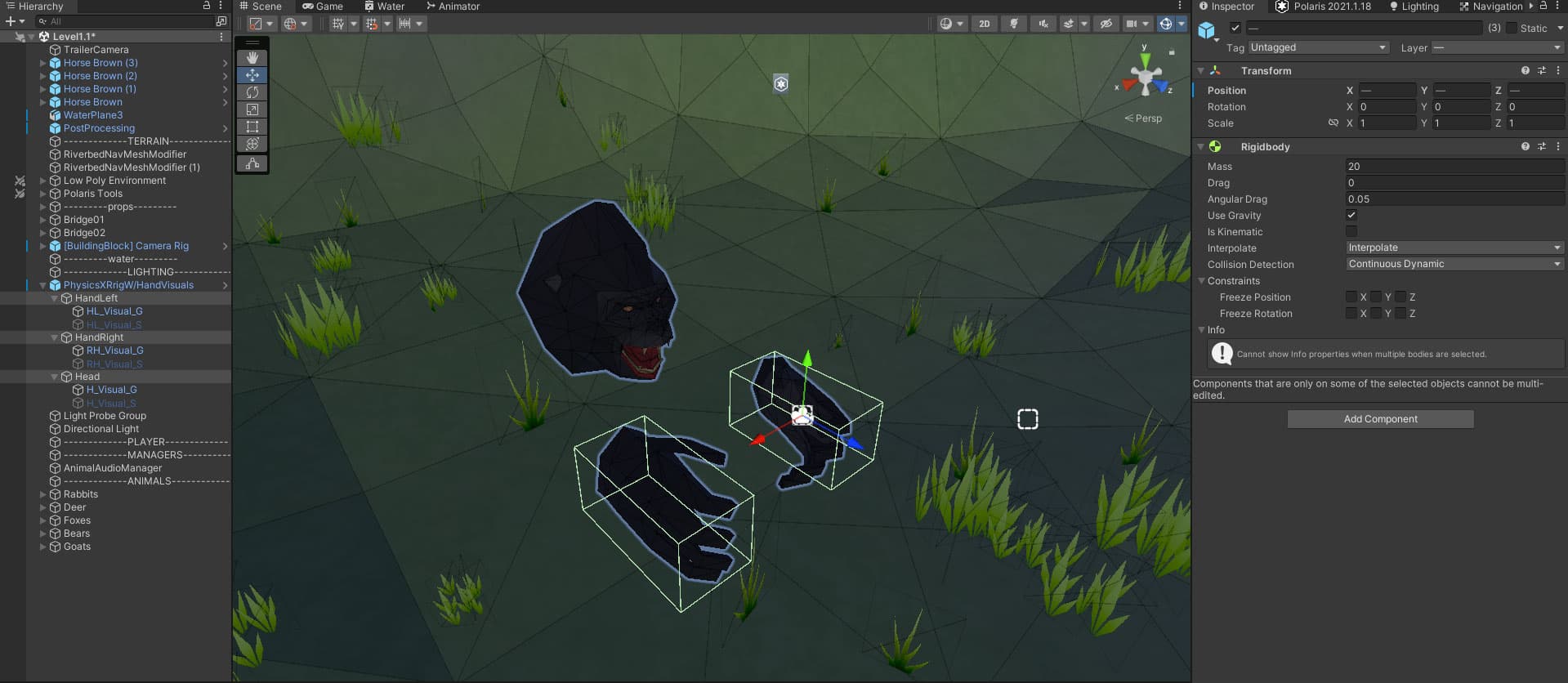The height and width of the screenshot is (683, 1568).
Task: Expand the Rabbits group in Hierarchy
Action: tap(43, 494)
